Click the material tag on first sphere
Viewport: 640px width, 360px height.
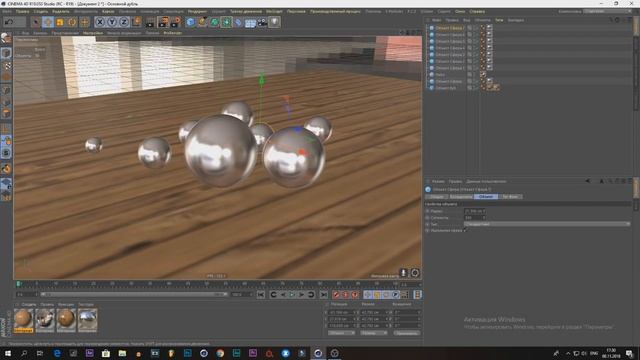coord(489,28)
